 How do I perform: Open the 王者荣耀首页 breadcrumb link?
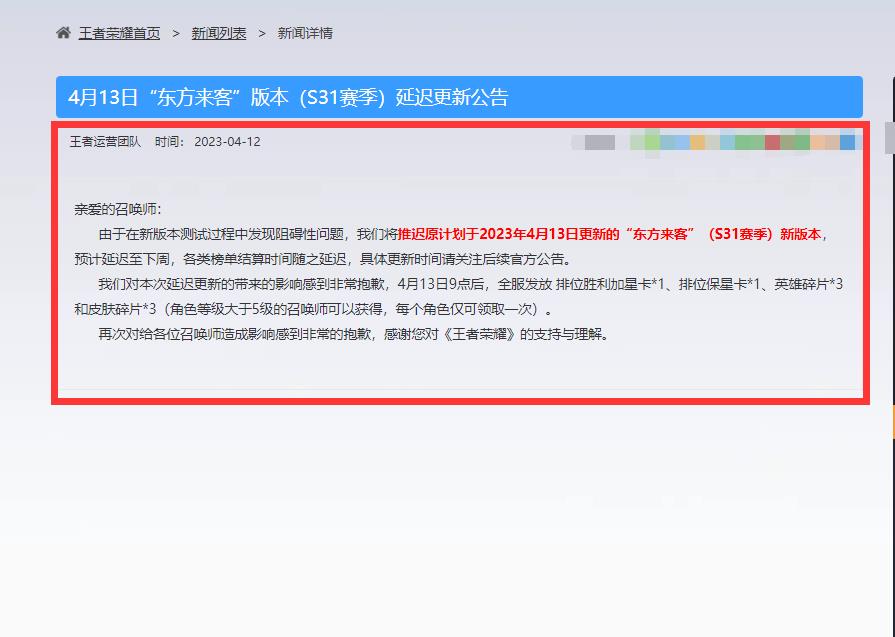[119, 32]
